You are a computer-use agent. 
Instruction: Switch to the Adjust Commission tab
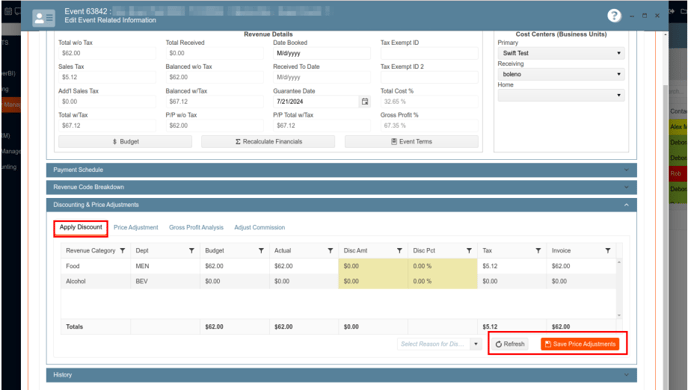point(259,228)
